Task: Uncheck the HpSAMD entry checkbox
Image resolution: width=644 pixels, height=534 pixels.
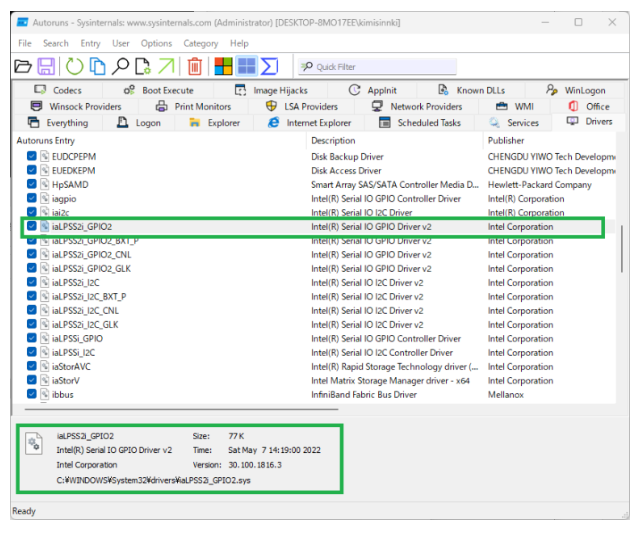Action: tap(32, 184)
